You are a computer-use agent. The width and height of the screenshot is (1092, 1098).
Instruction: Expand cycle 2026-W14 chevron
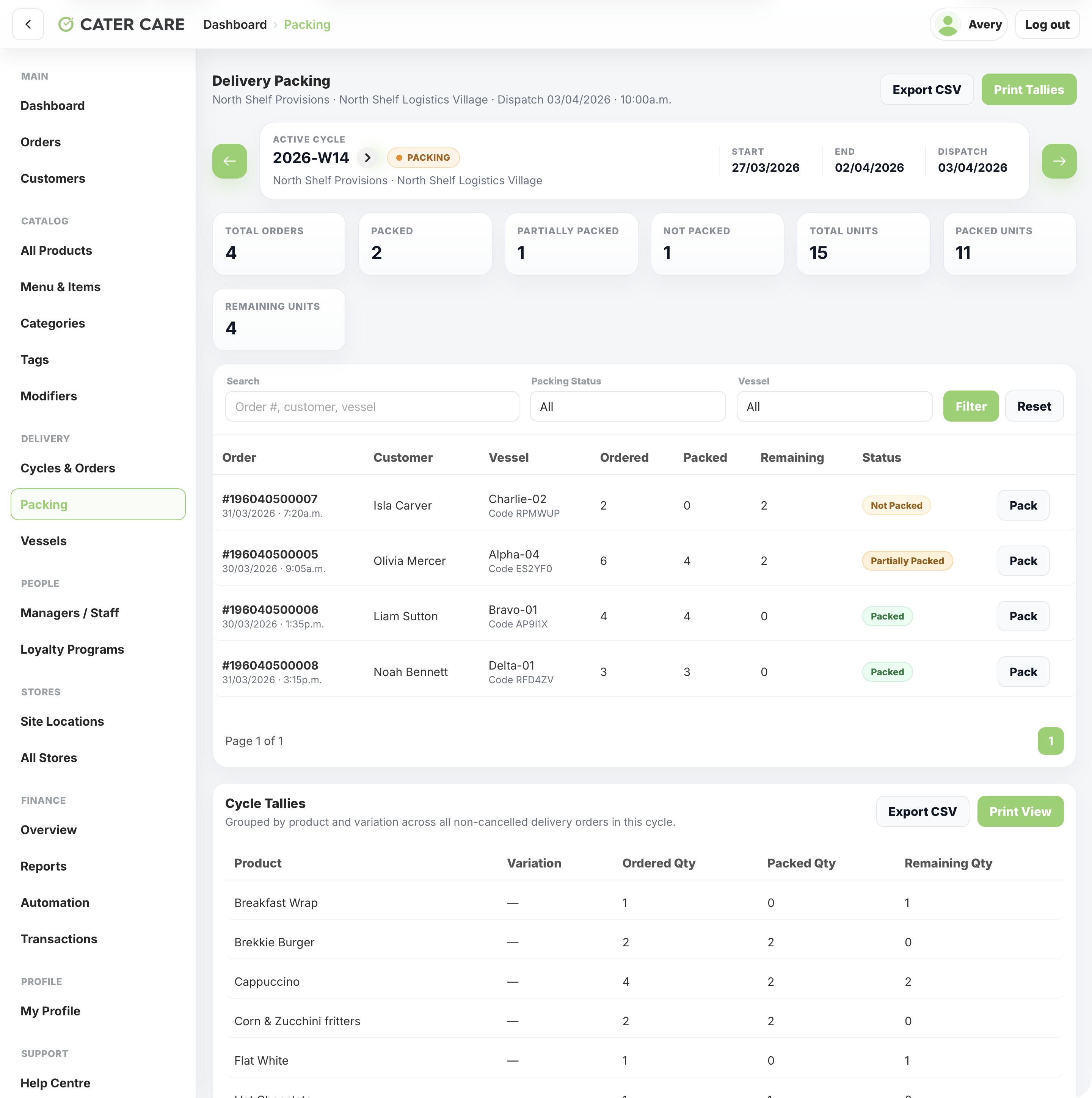(x=368, y=157)
